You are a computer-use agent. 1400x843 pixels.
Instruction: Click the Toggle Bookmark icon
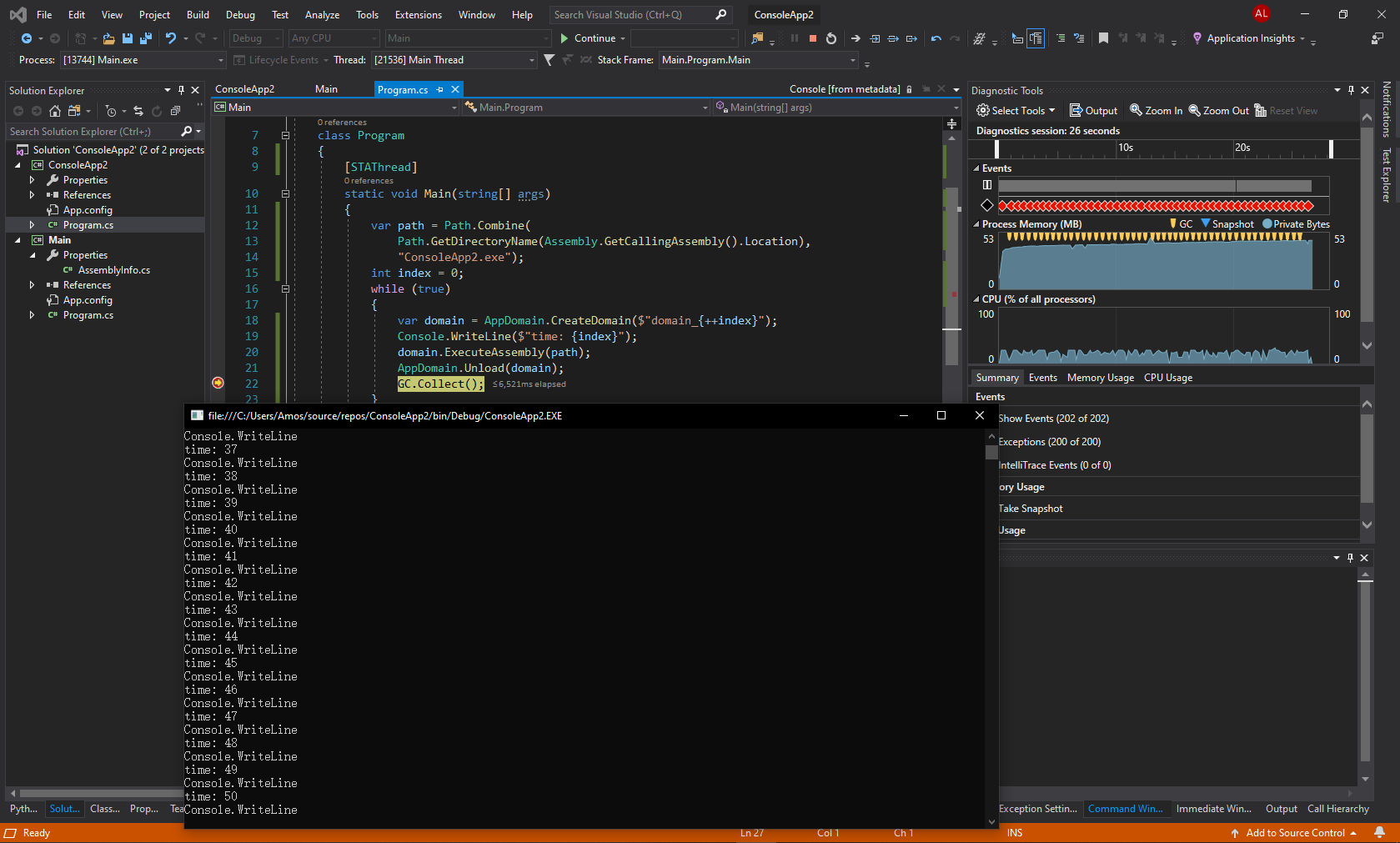(1103, 38)
